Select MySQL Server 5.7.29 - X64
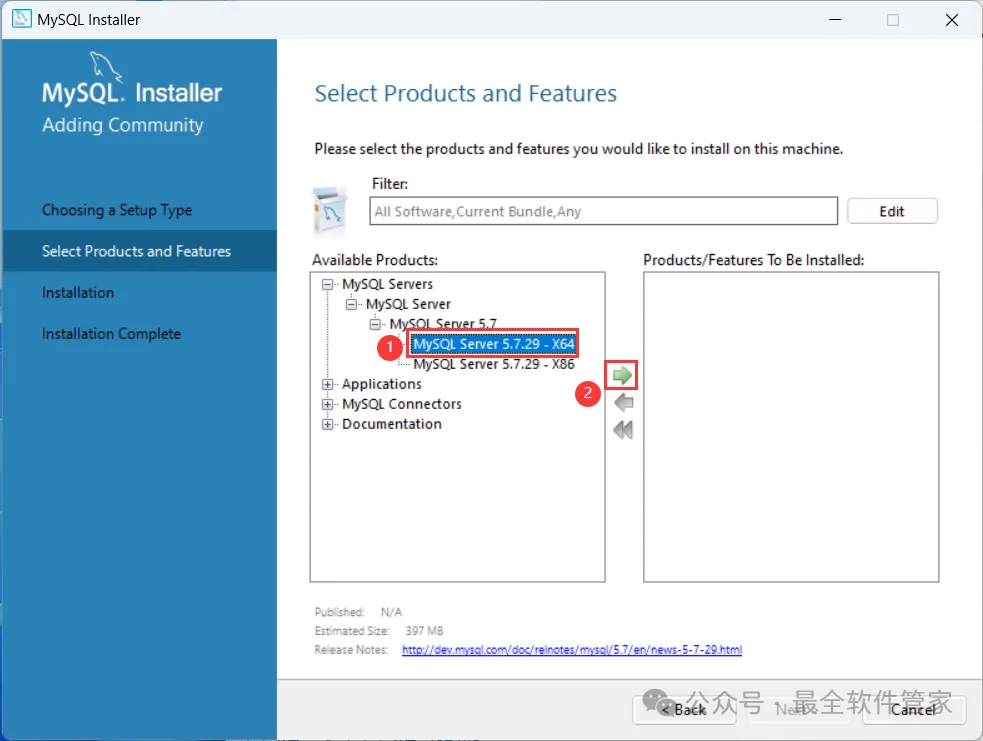Image resolution: width=983 pixels, height=741 pixels. 493,344
